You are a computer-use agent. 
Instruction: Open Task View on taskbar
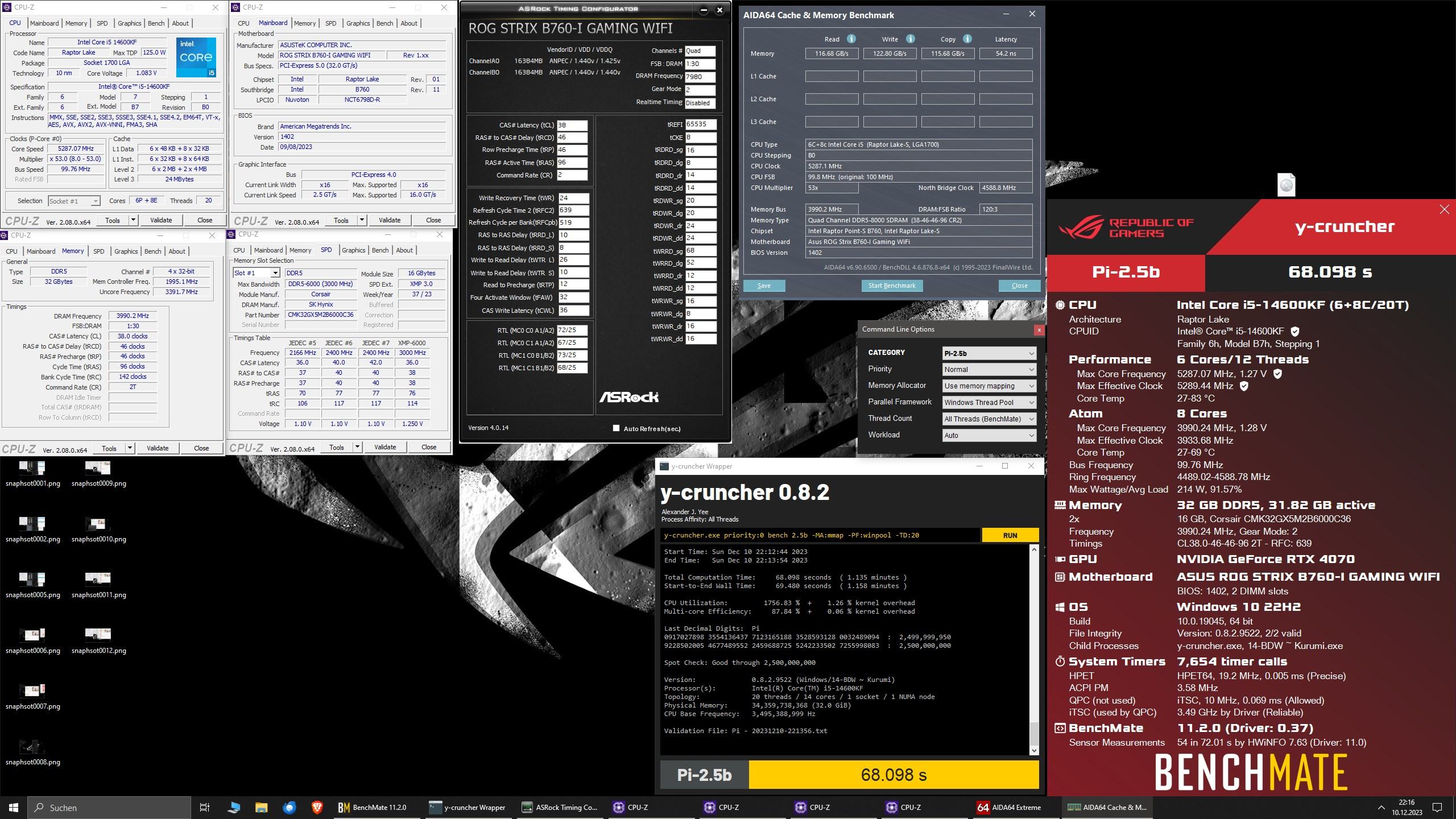(x=205, y=807)
